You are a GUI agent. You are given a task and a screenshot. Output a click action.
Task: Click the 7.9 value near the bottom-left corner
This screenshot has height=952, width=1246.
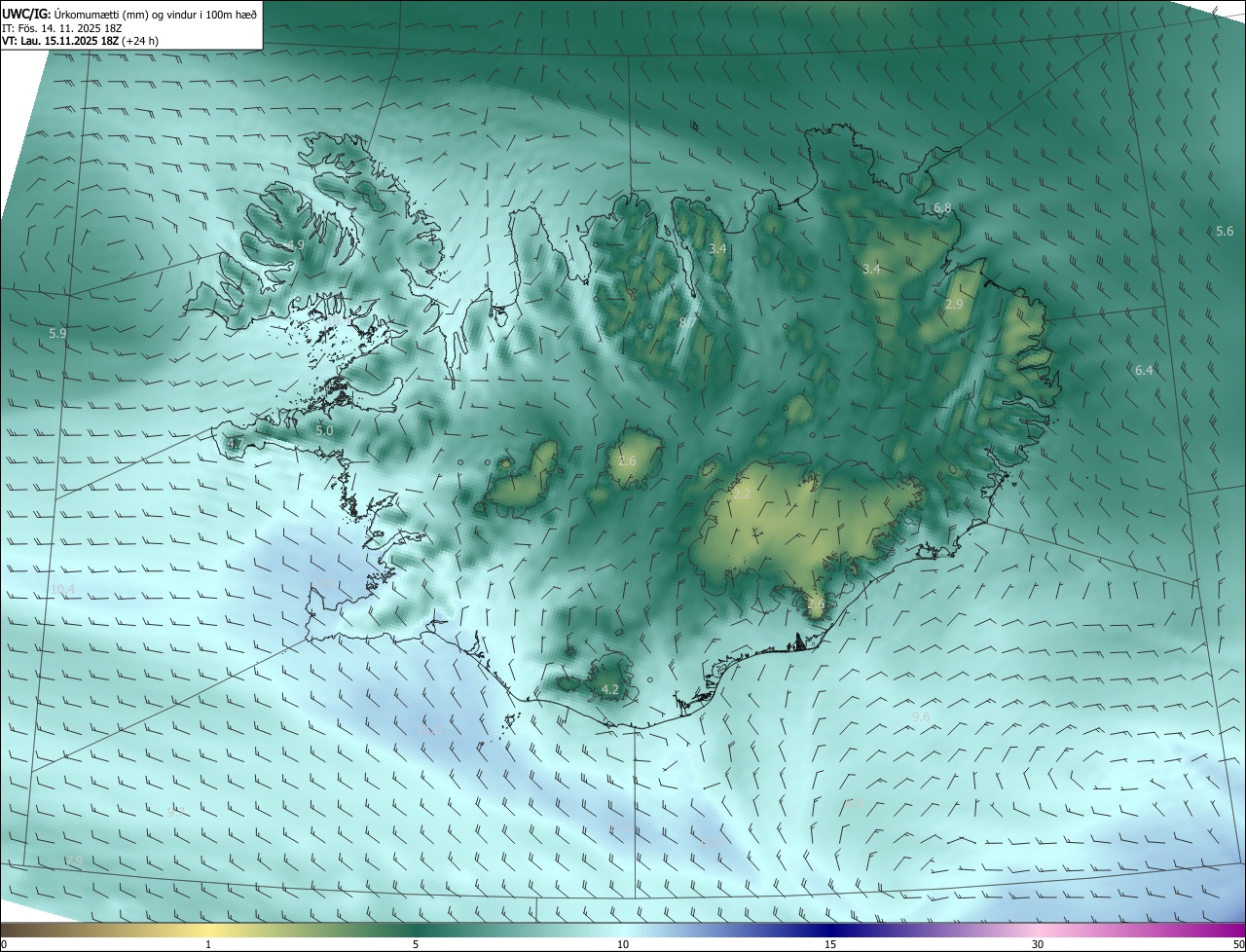[x=74, y=860]
